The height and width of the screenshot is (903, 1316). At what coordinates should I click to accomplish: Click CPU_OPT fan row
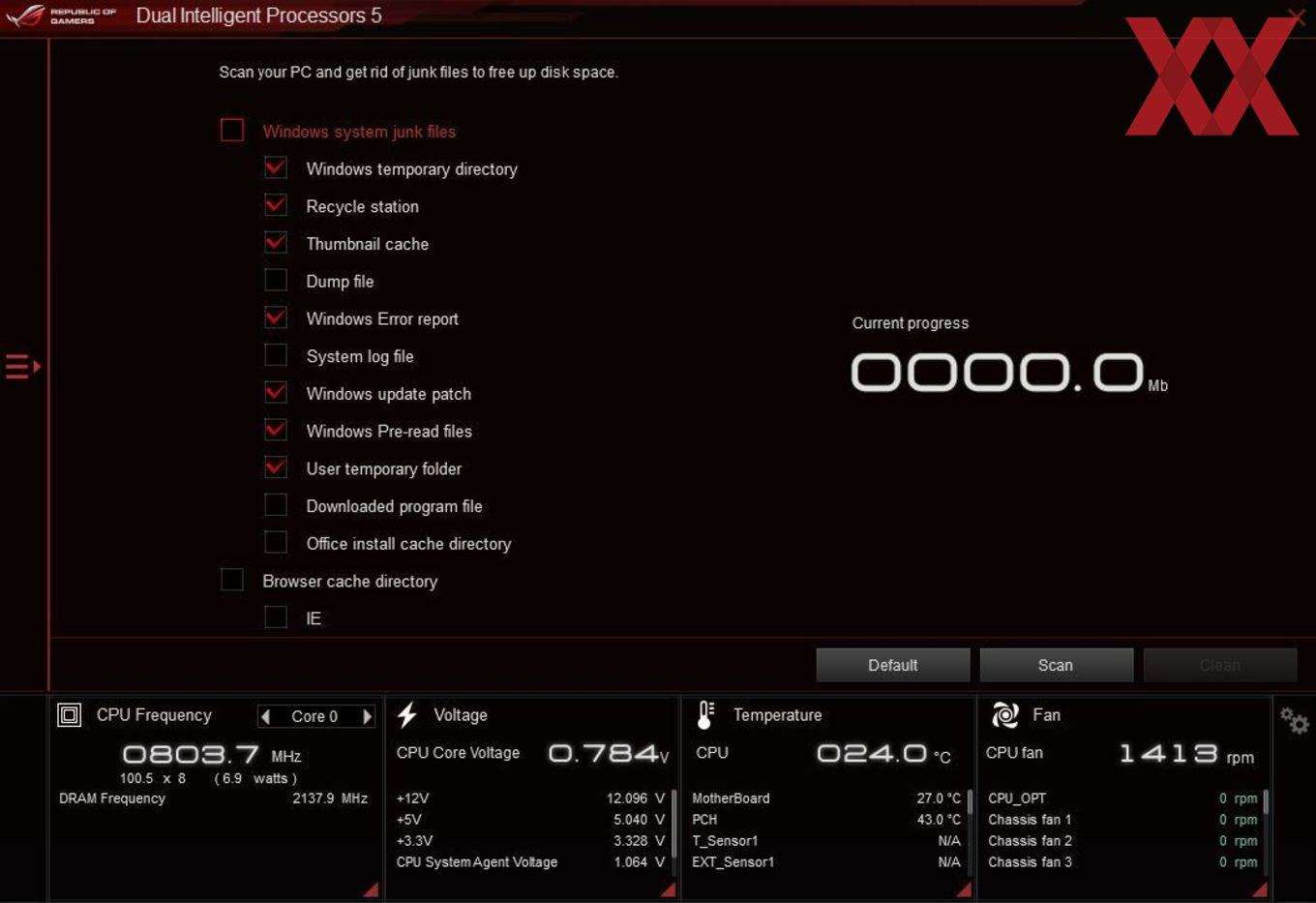[x=1123, y=798]
